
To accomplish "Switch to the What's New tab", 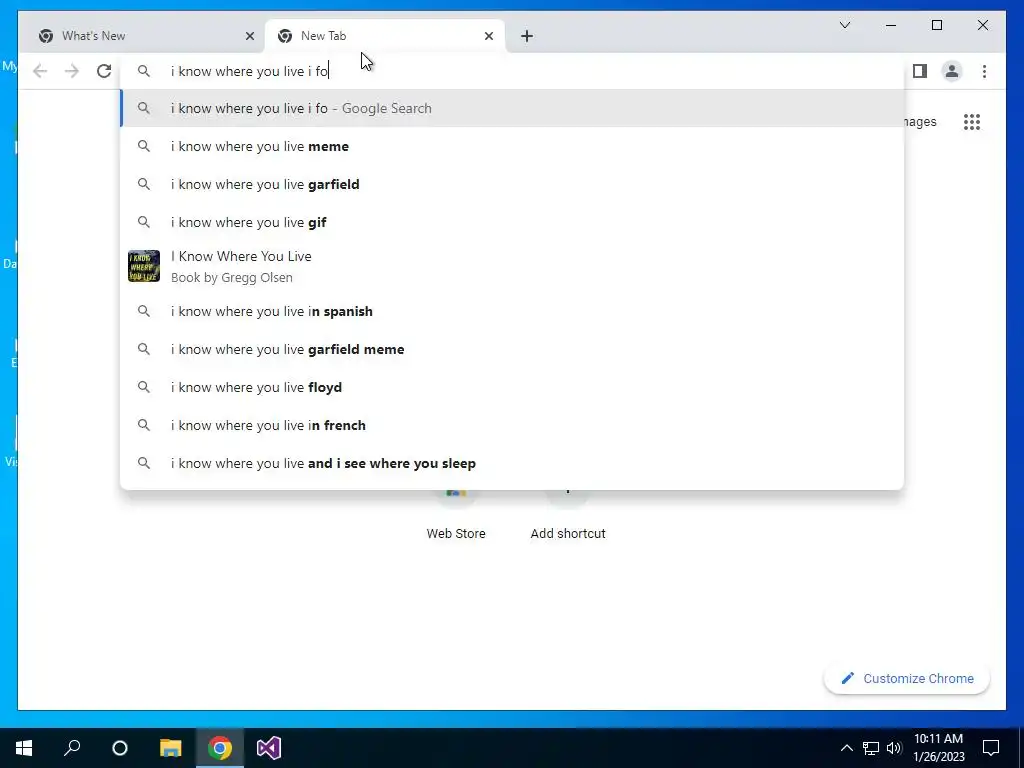I will coord(144,36).
